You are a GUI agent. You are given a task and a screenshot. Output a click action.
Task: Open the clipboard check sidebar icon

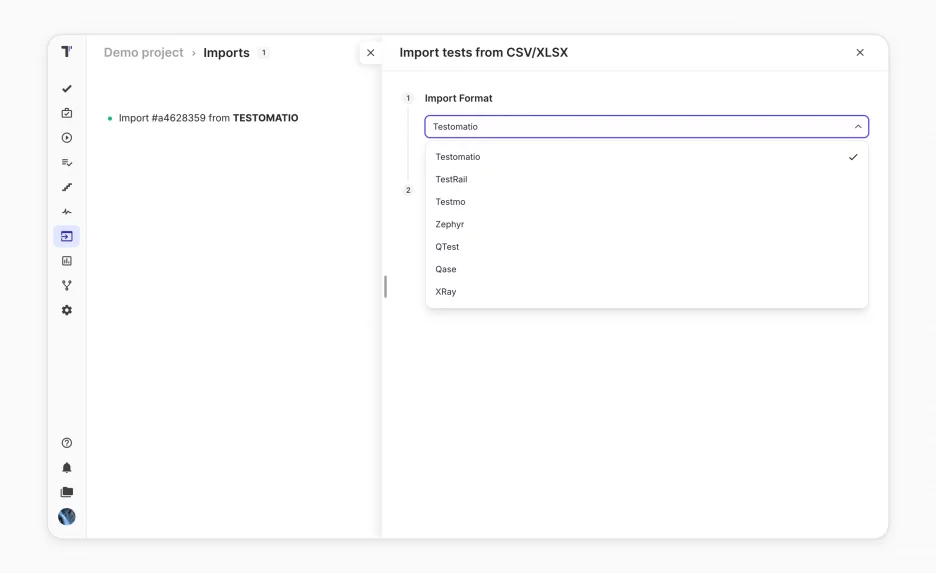67,113
